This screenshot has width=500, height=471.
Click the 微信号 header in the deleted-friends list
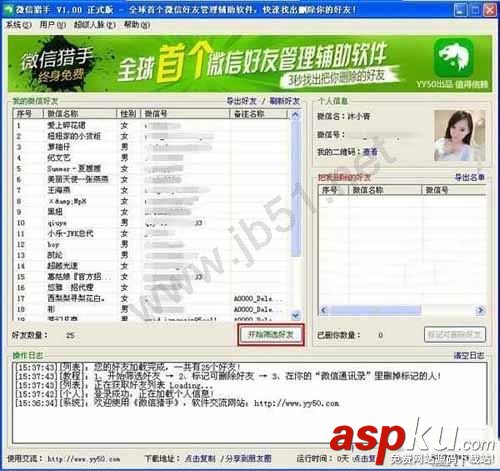coord(454,190)
